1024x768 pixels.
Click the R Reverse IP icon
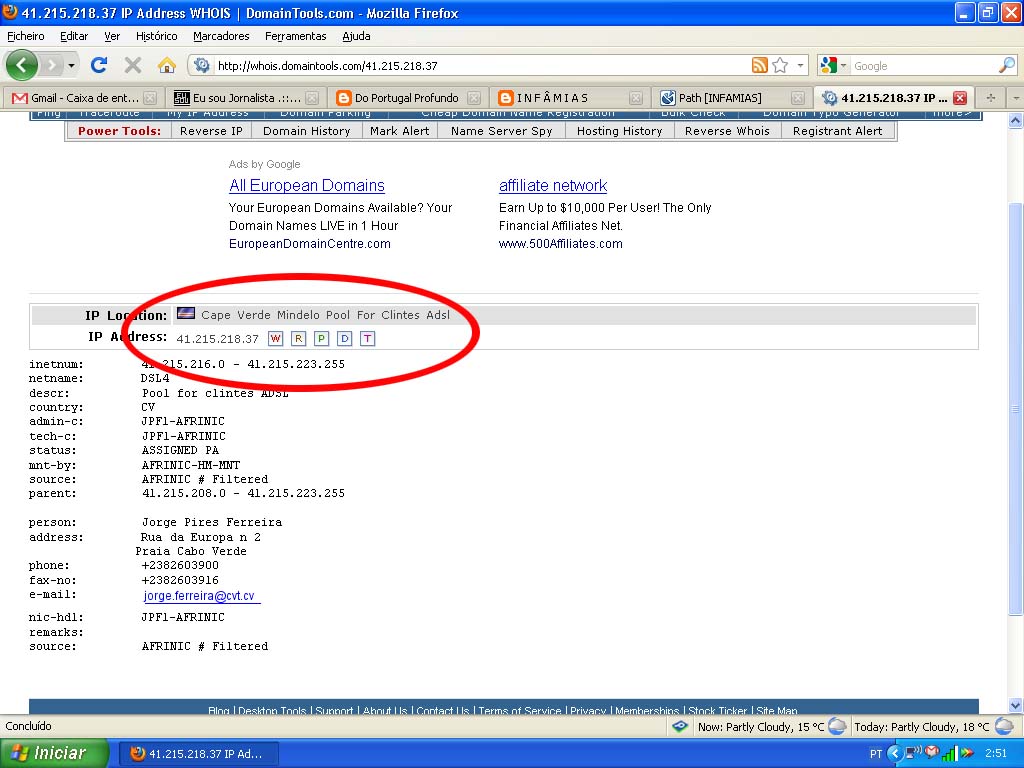click(298, 338)
